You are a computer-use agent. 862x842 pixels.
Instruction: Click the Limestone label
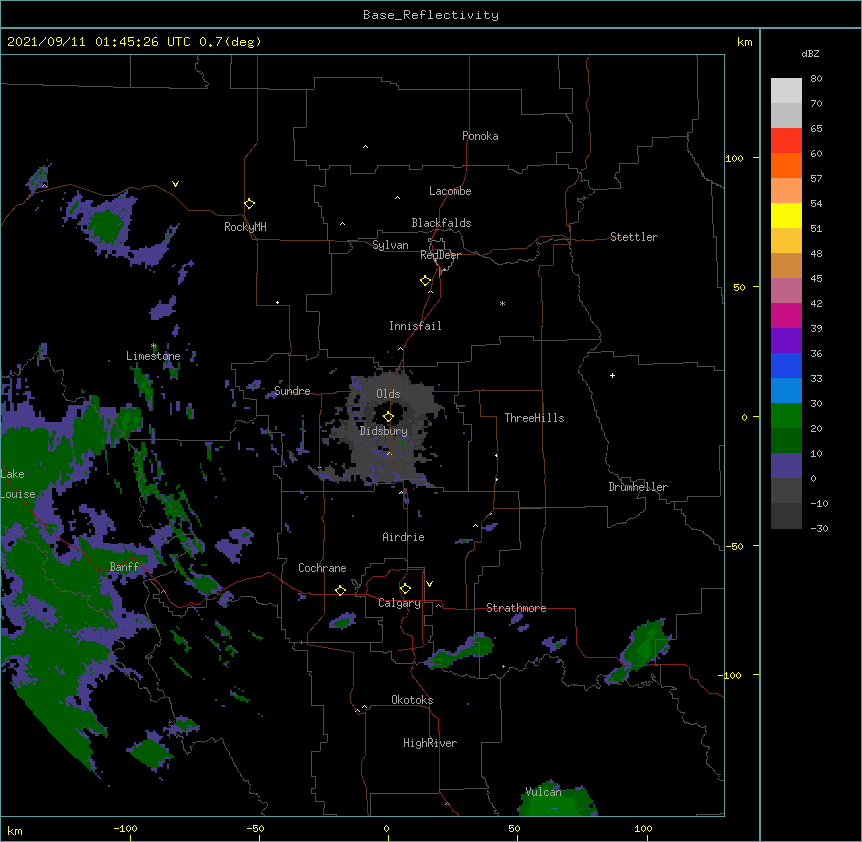pos(153,356)
